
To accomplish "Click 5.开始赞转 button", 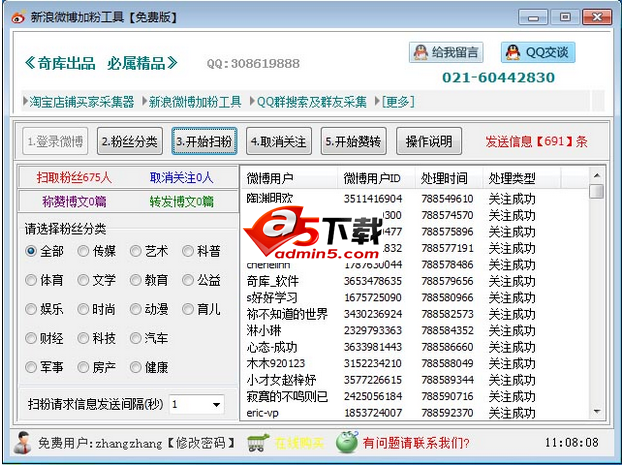I will pyautogui.click(x=354, y=141).
